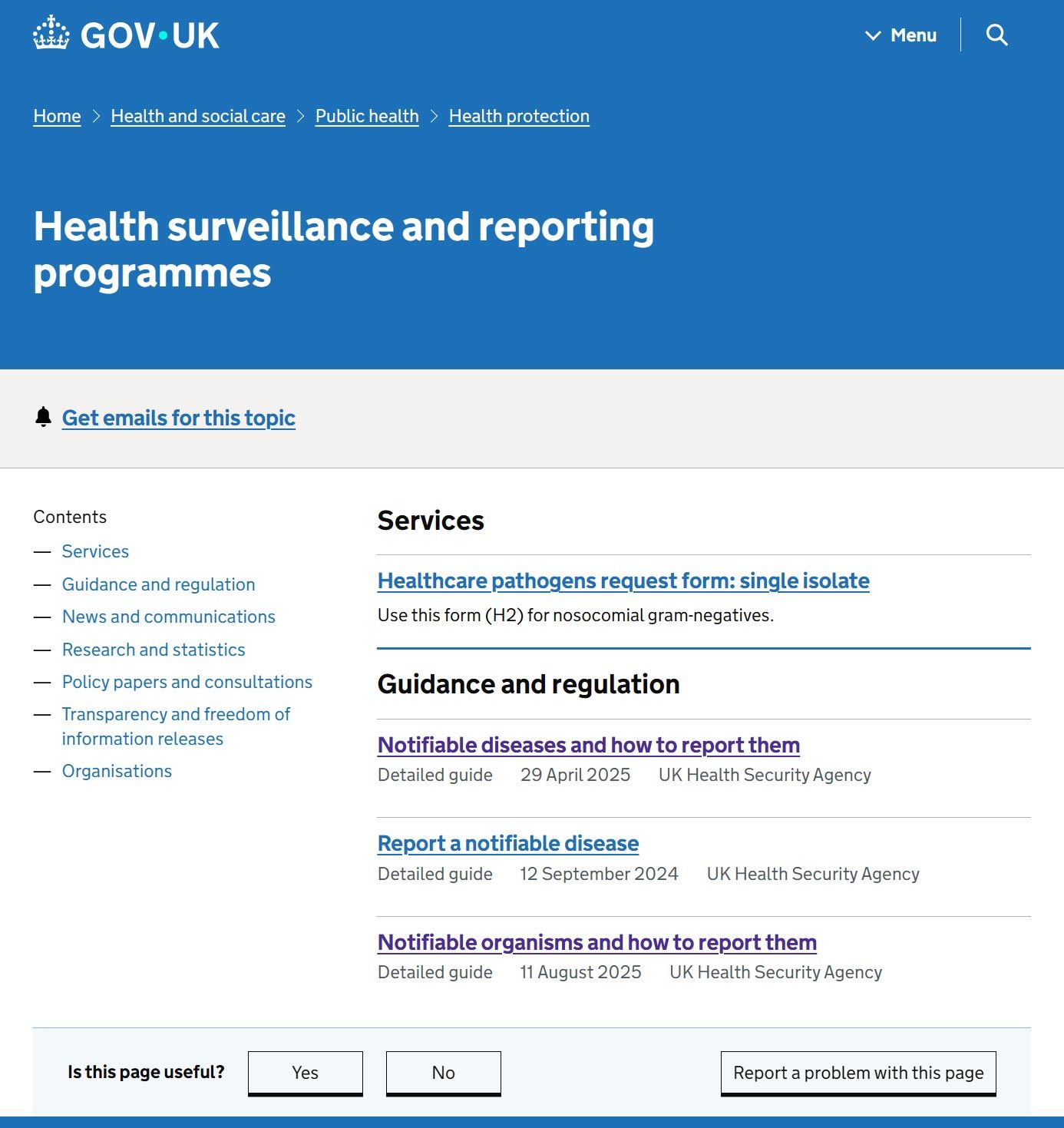This screenshot has width=1064, height=1128.
Task: Click the bell icon for email alerts
Action: pos(43,417)
